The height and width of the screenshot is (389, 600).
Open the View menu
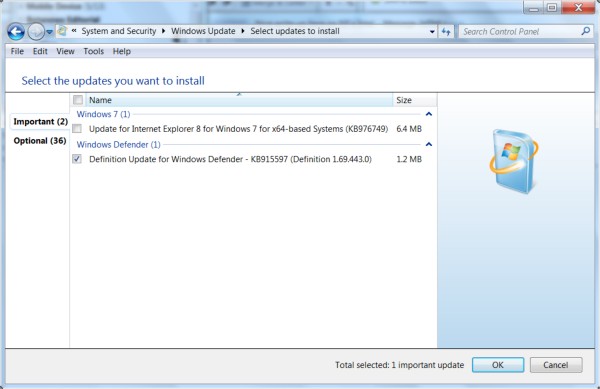(x=65, y=51)
